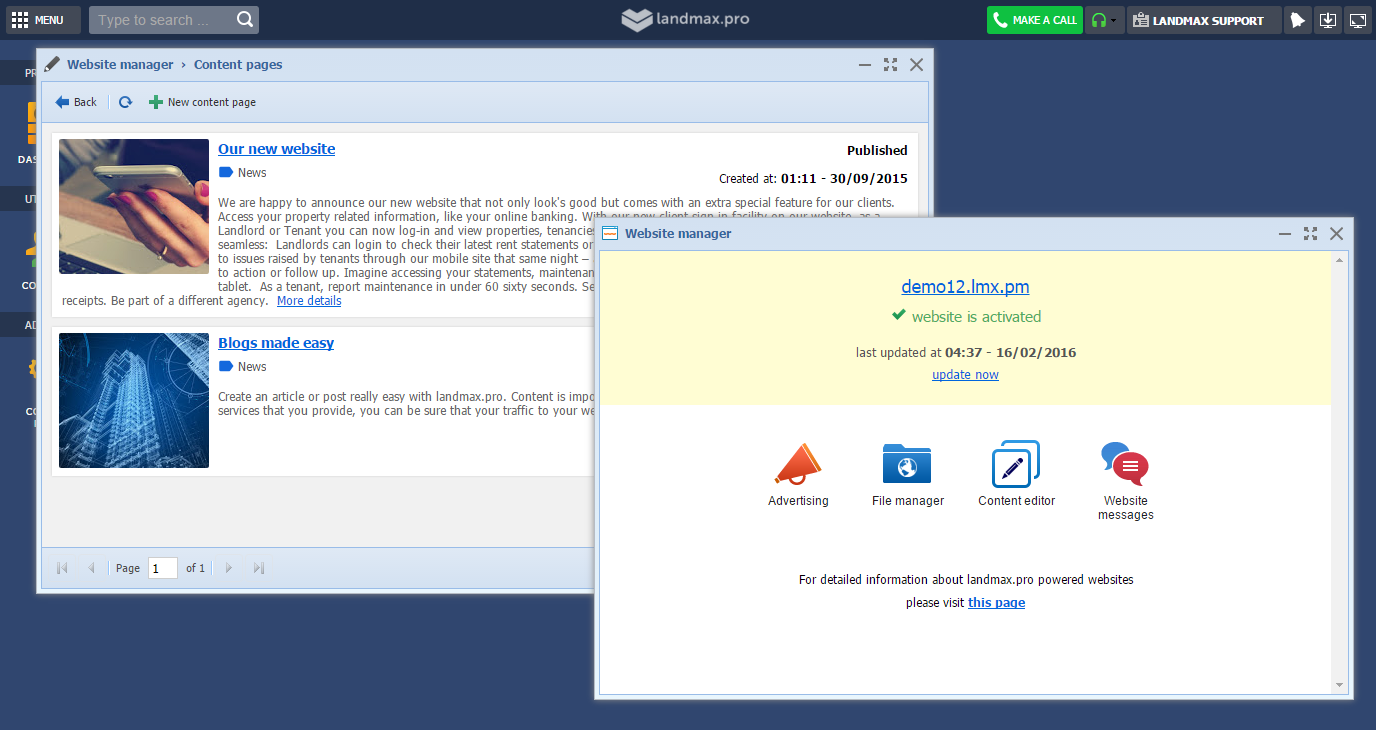Select the blue skyscraper thumbnail for Blogs made easy
This screenshot has height=730, width=1376.
(x=134, y=400)
